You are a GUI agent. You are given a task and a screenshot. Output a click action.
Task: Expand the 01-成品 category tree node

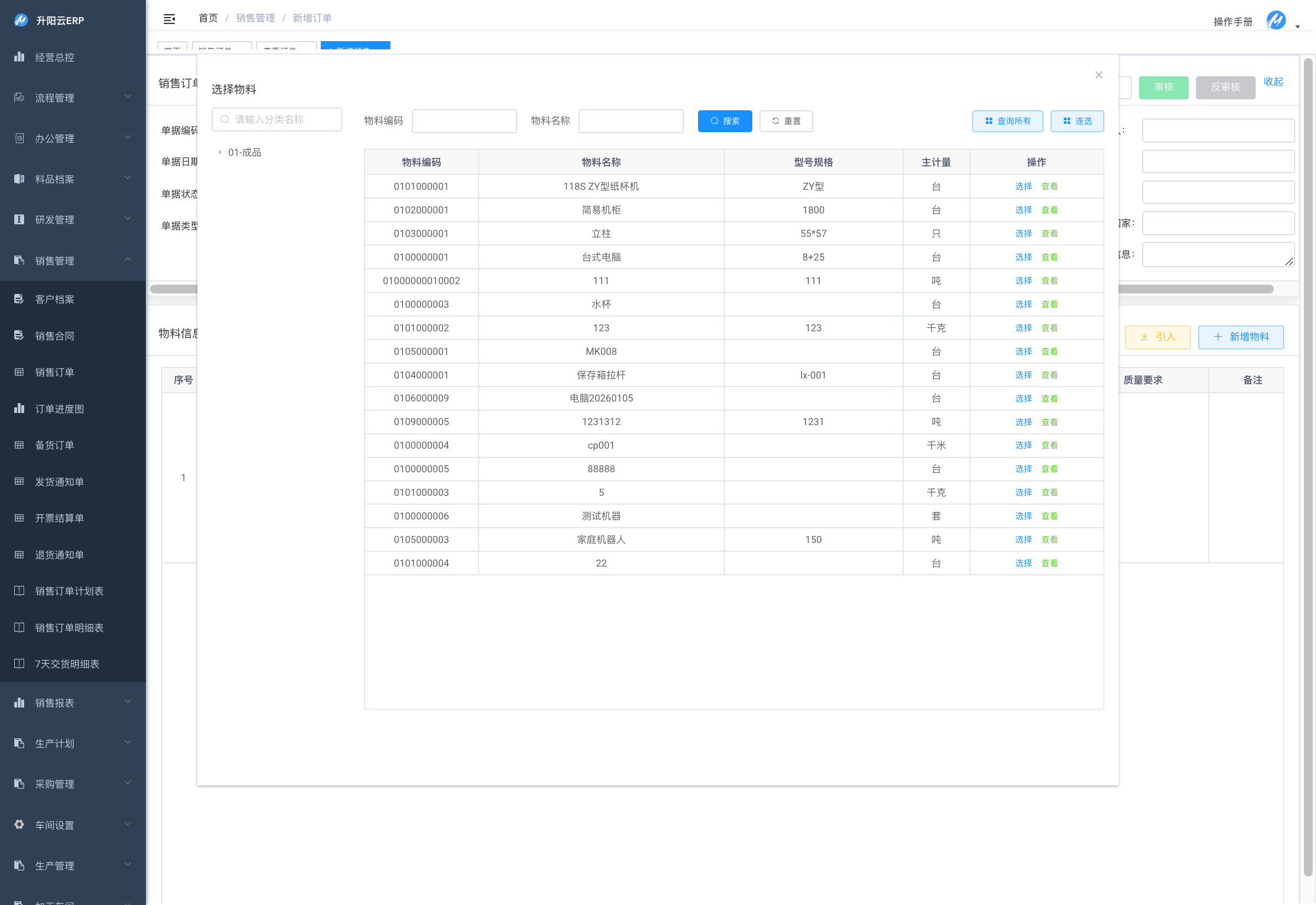(x=220, y=152)
